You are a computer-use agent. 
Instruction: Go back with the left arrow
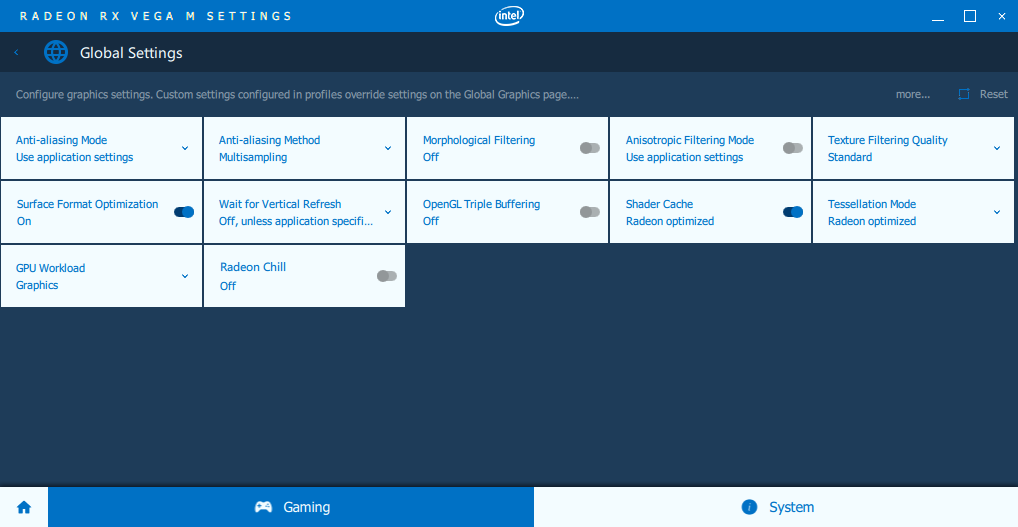click(16, 53)
